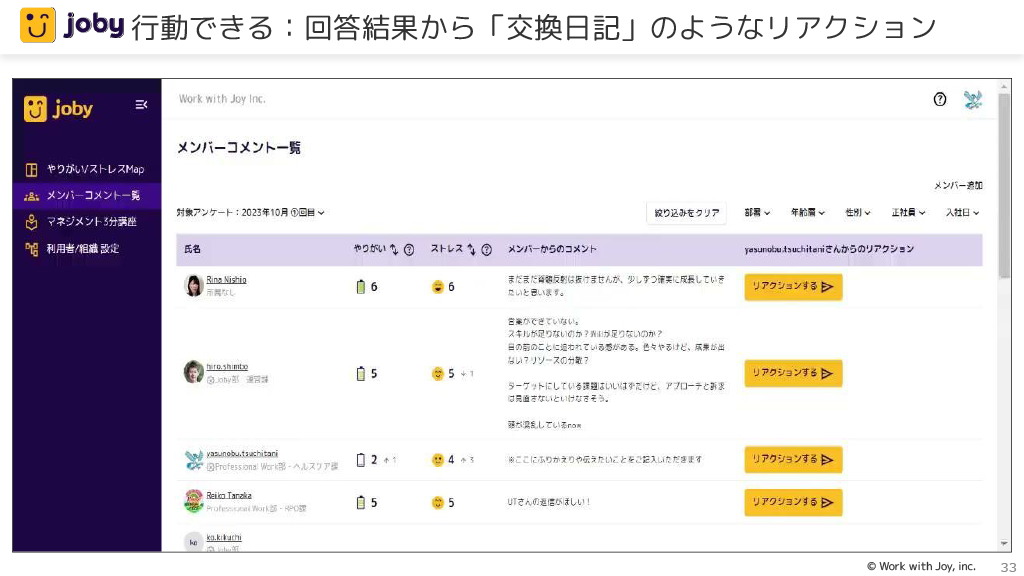Click hiro.shimbo's profile avatar
The width and height of the screenshot is (1024, 576).
click(194, 372)
